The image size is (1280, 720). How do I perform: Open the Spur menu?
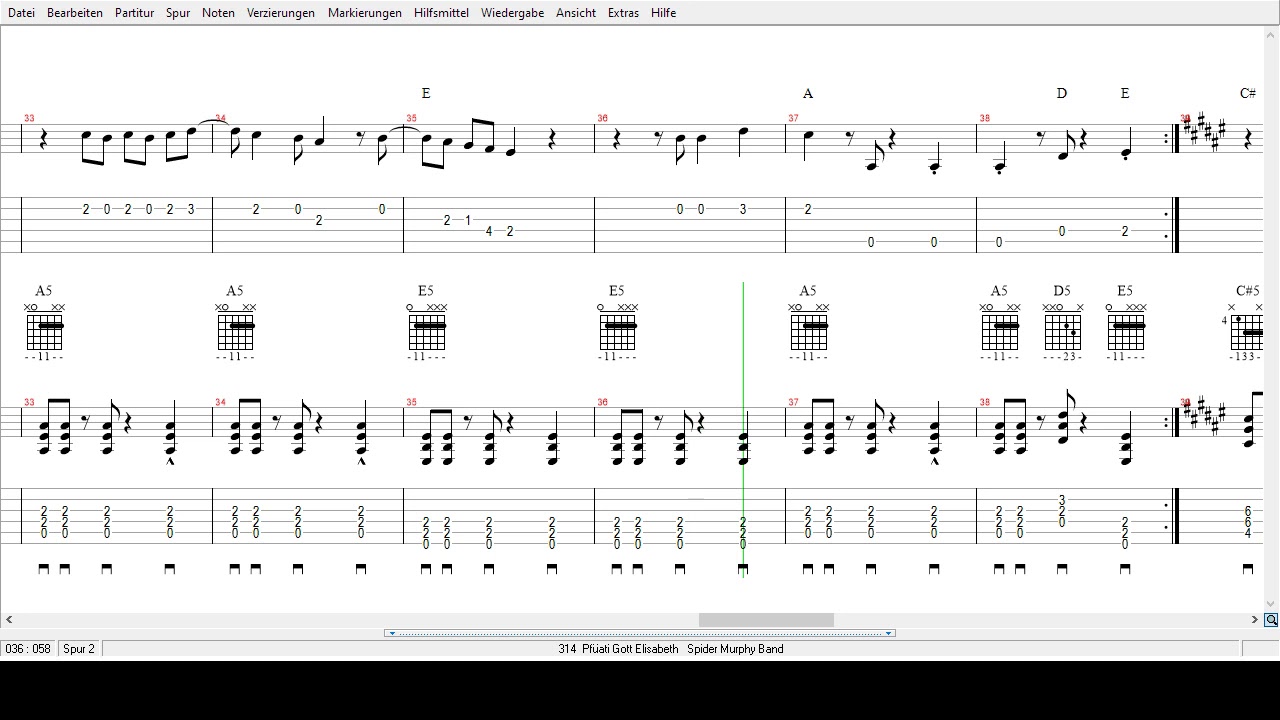click(x=178, y=13)
